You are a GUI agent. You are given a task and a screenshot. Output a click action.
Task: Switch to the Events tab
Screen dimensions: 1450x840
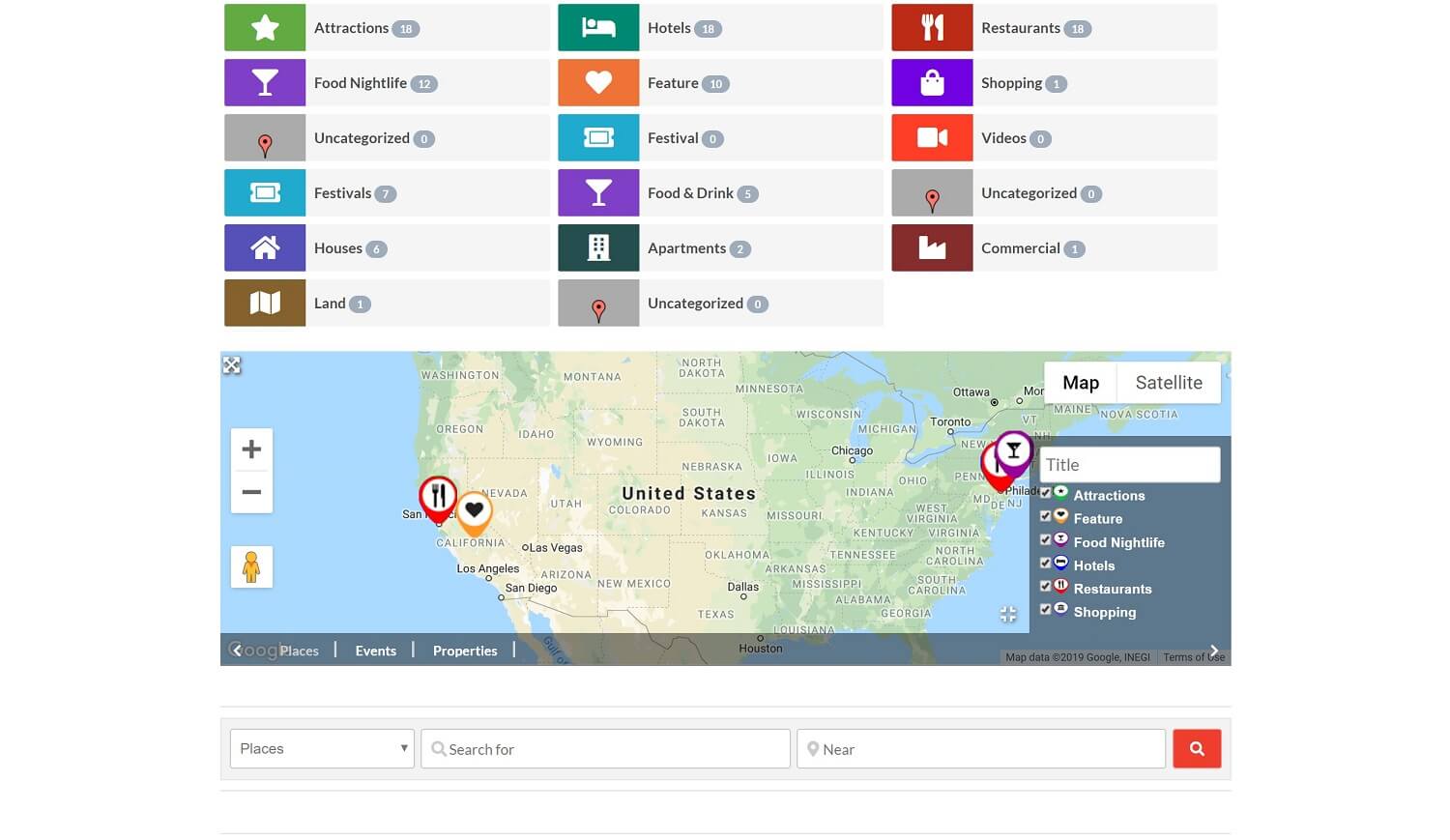pyautogui.click(x=375, y=650)
